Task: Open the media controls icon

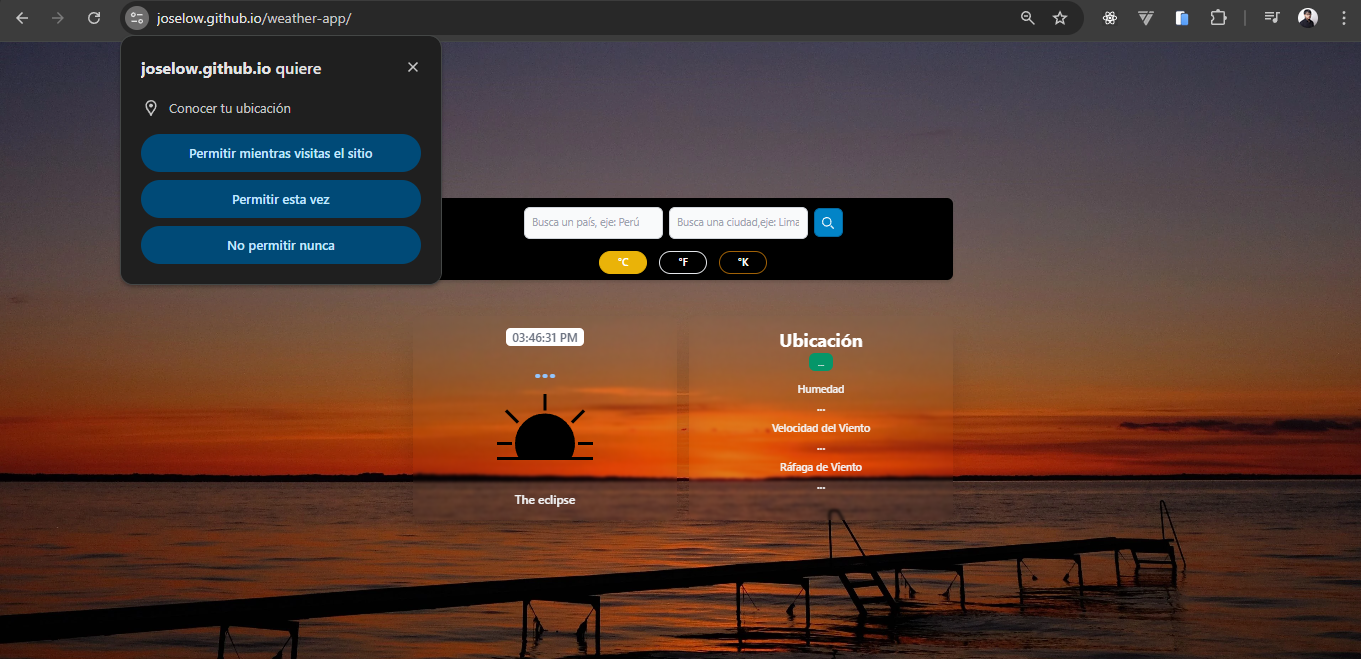Action: coord(1271,18)
